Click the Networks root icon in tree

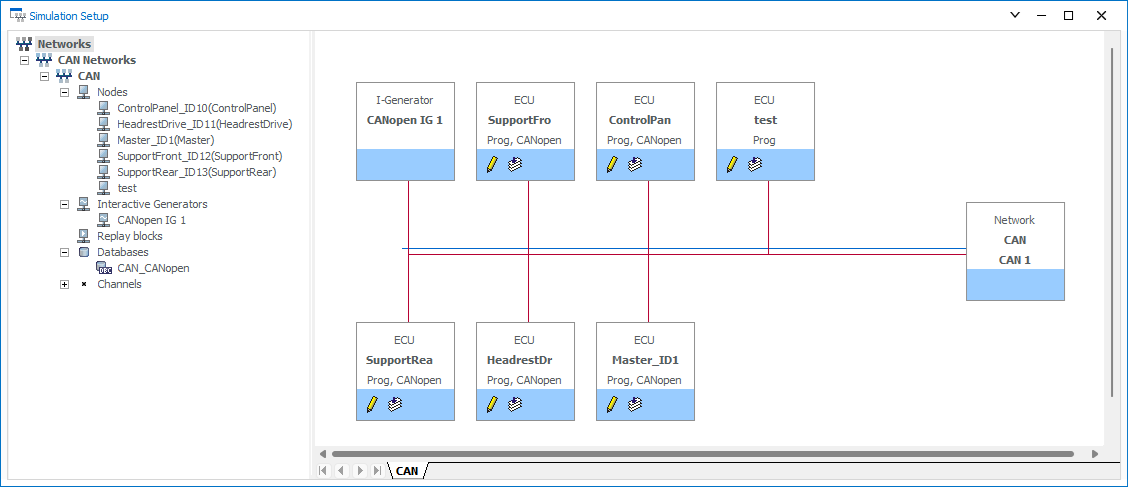coord(24,44)
